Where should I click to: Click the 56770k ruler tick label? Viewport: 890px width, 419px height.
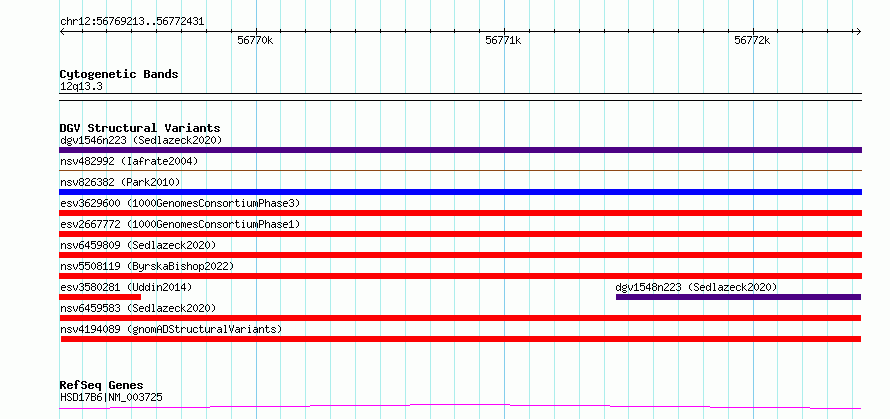[x=255, y=40]
